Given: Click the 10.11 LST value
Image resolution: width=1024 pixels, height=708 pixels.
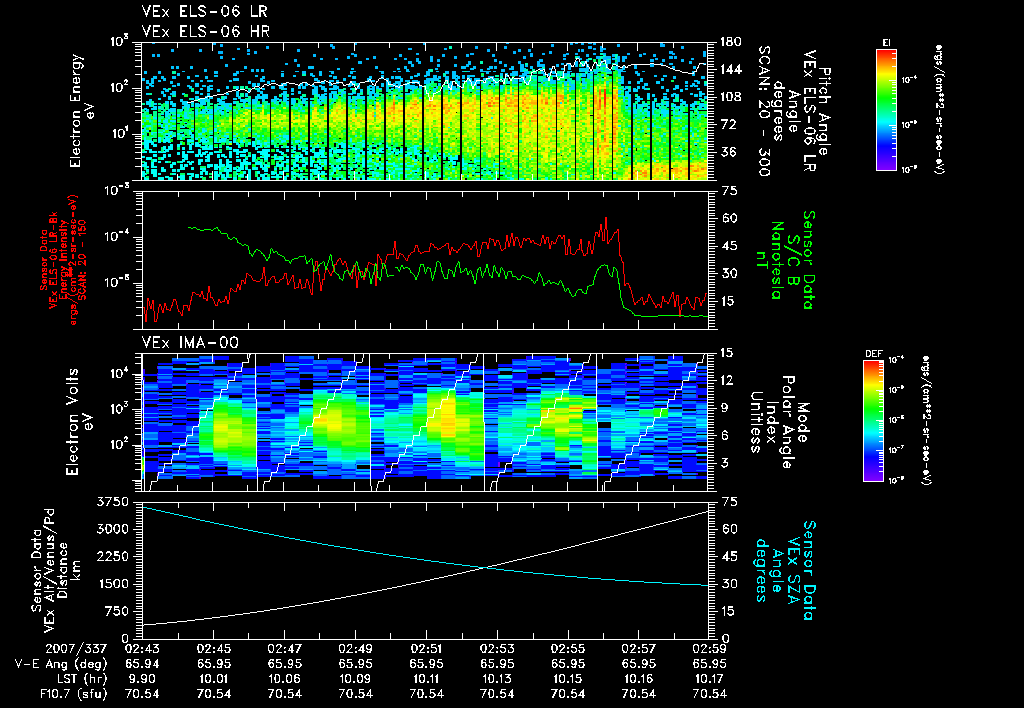Looking at the screenshot, I should 426,679.
